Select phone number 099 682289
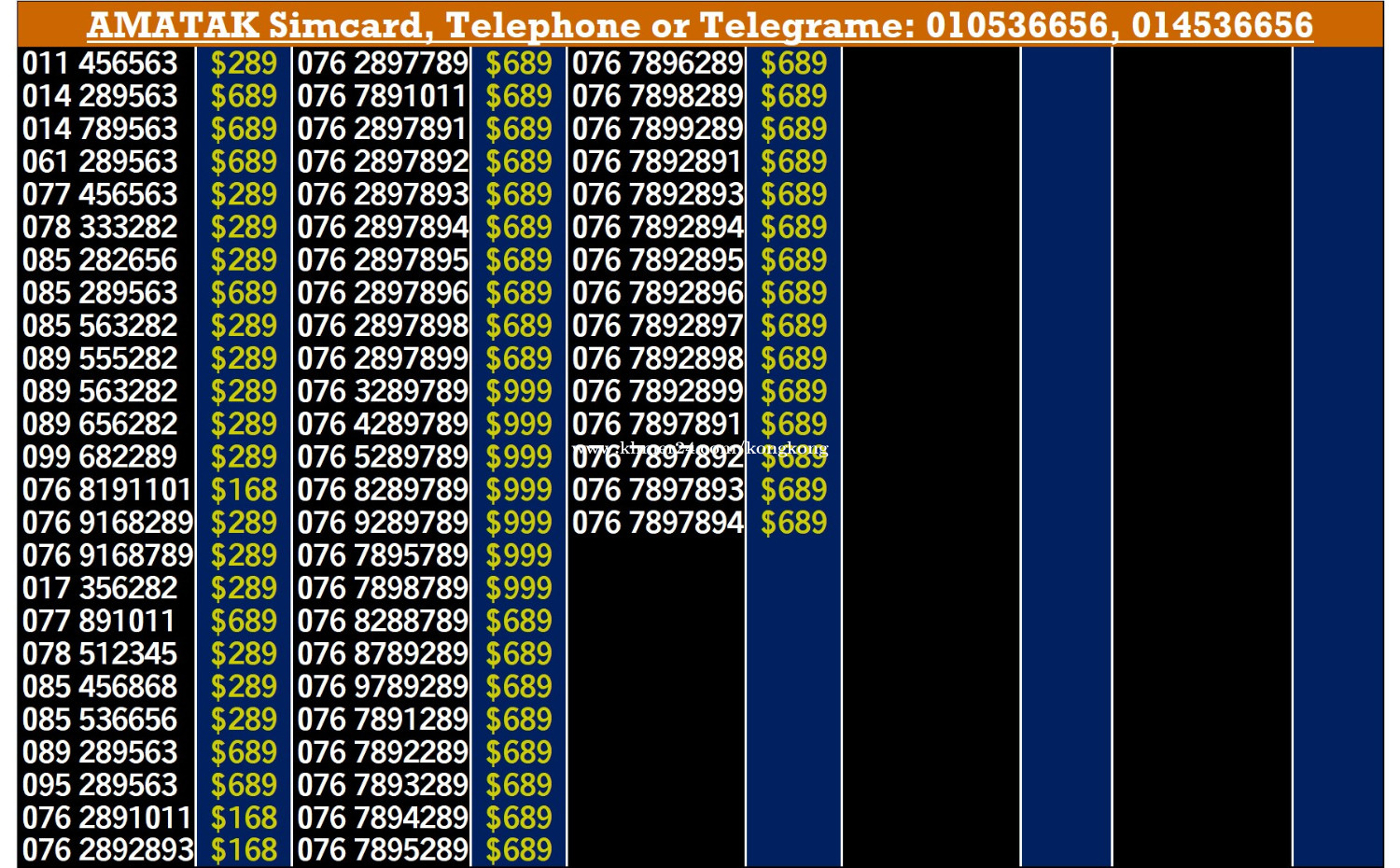Viewport: 1400px width, 868px height. [x=100, y=457]
